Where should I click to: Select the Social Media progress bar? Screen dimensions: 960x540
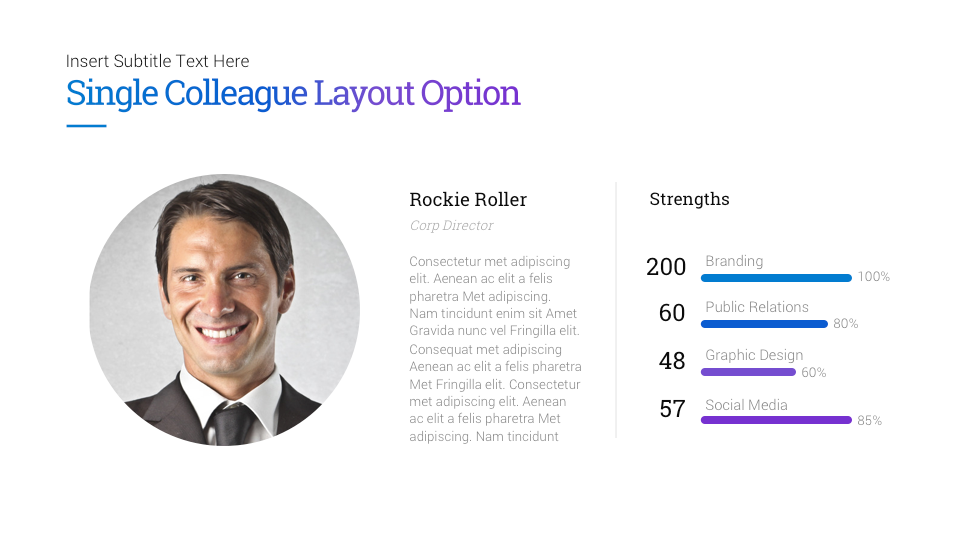(x=776, y=420)
